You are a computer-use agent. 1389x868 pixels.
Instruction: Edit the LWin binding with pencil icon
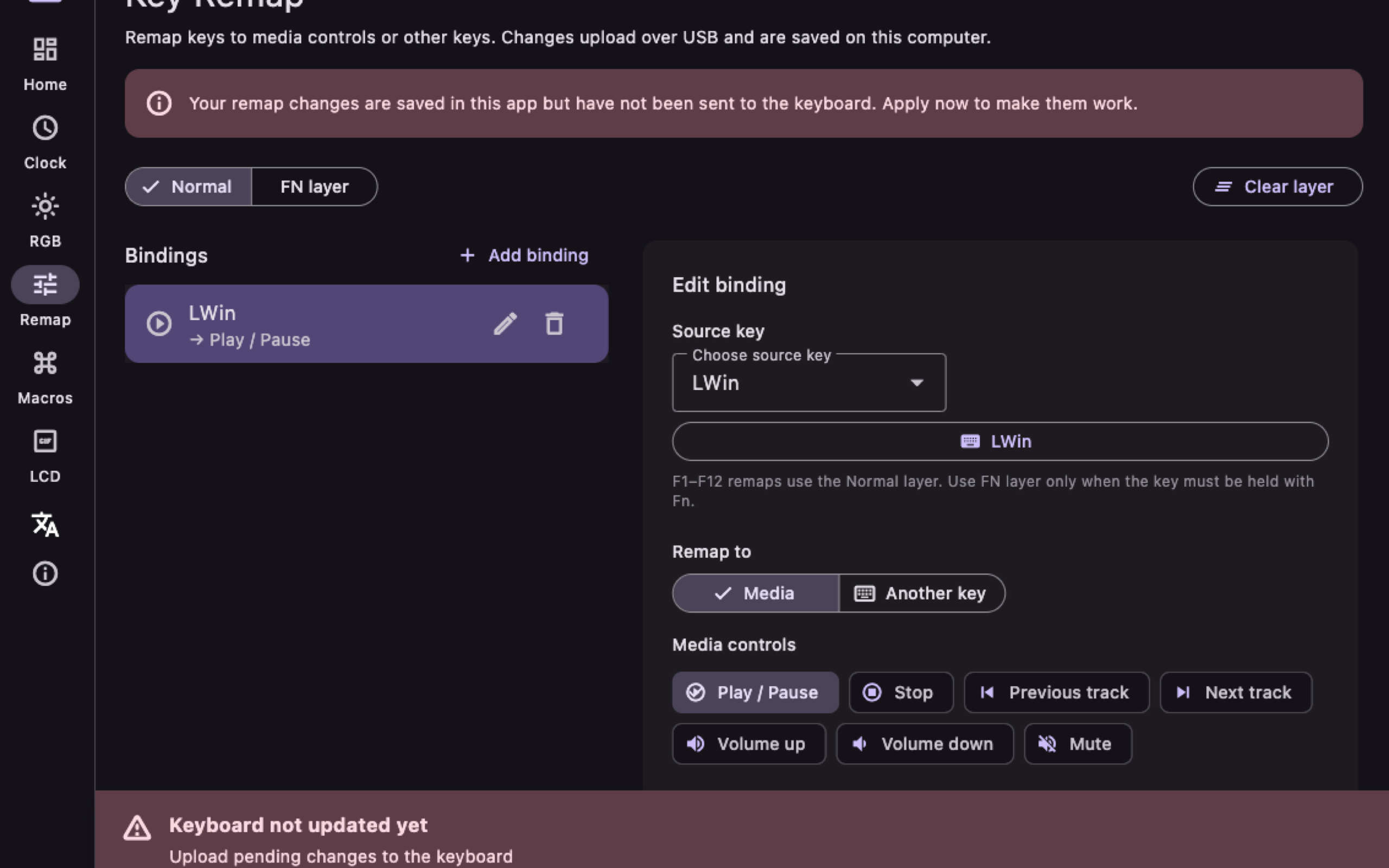pyautogui.click(x=505, y=324)
